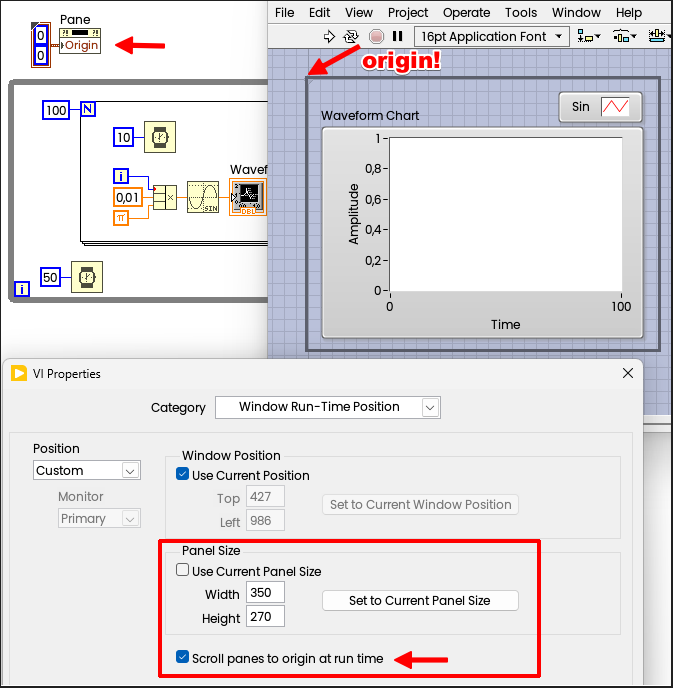Toggle Scroll panes to origin at run time
Image resolution: width=673 pixels, height=688 pixels.
point(182,657)
